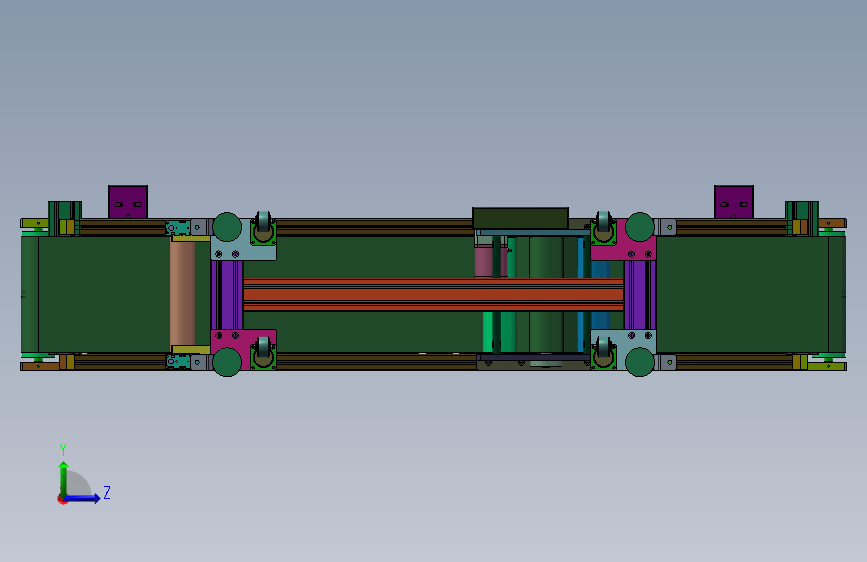Screen dimensions: 867x562
Task: Select the green guide bracket at top-right end
Action: click(x=802, y=218)
